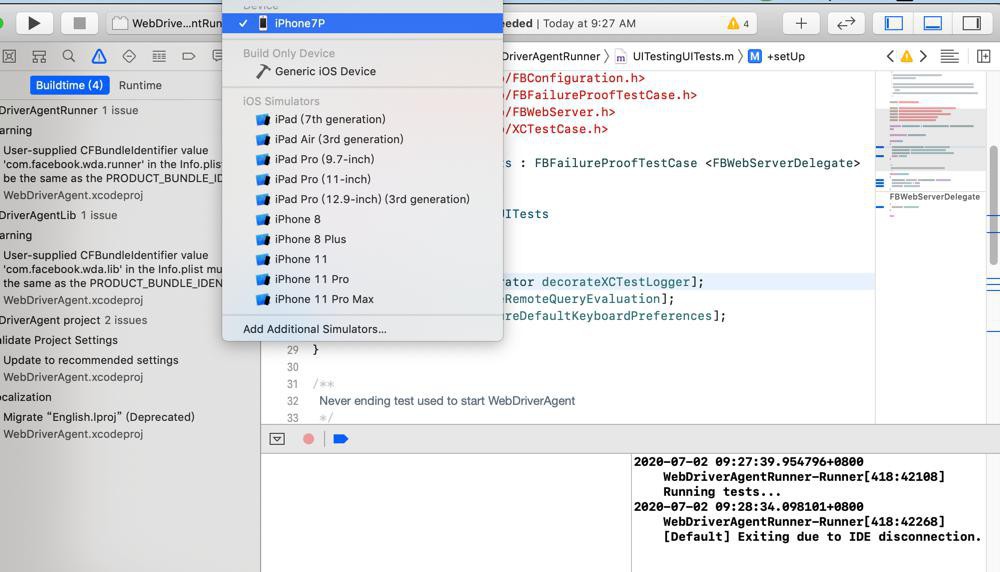This screenshot has width=1000, height=572.
Task: Select iPad Air (3rd generation) simulator
Action: [x=362, y=139]
